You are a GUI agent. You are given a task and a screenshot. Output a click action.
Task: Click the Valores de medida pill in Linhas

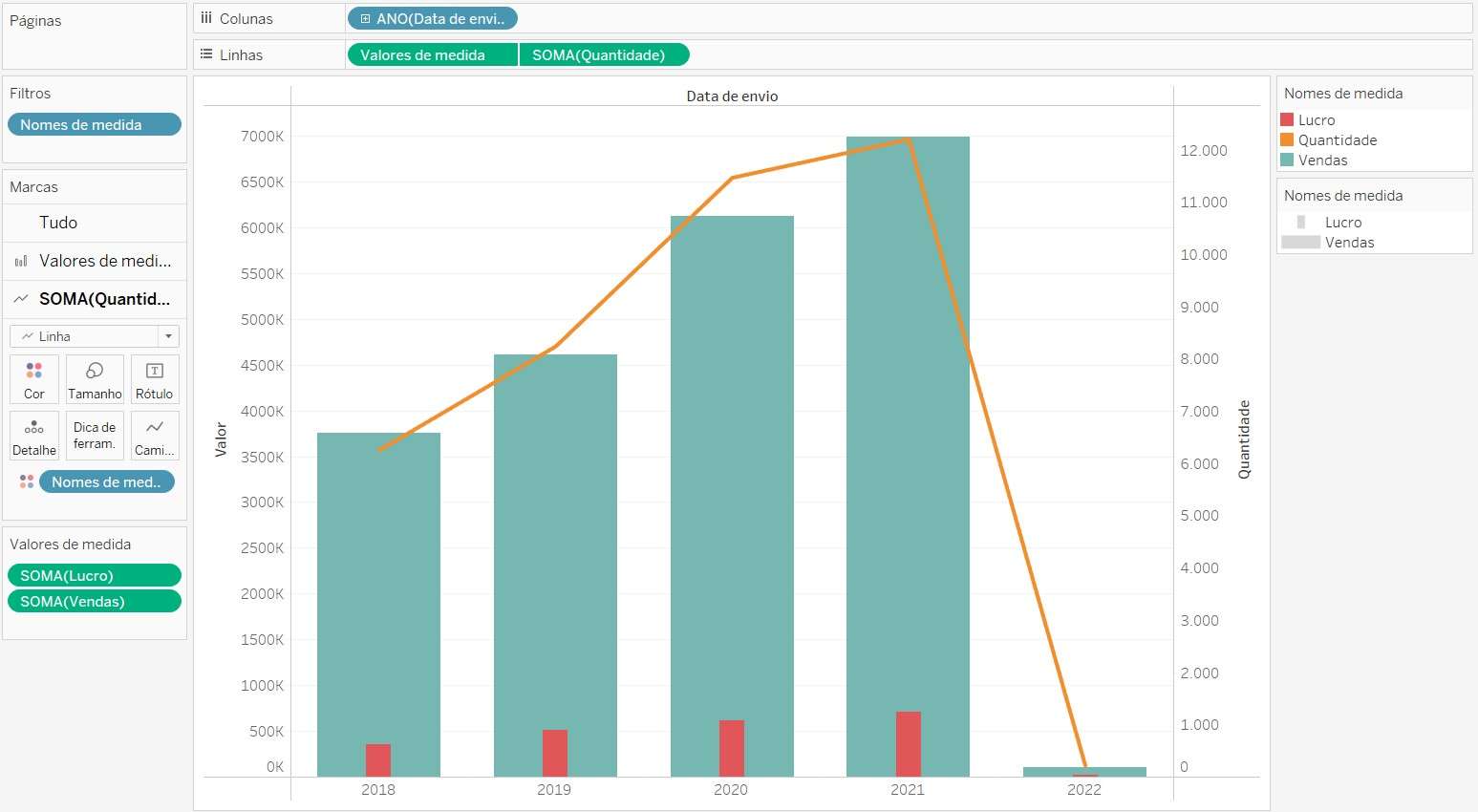tap(433, 54)
